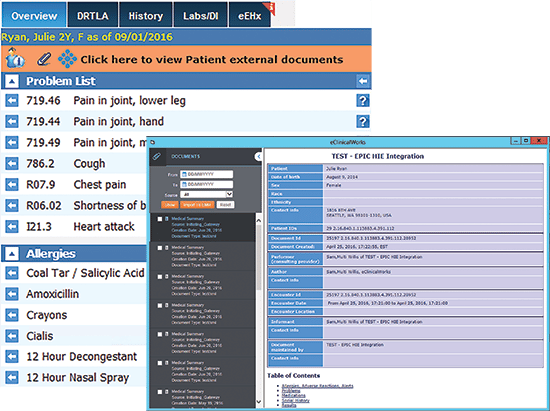
Task: Click the paperclip attachment icon in orange bar
Action: coord(44,59)
